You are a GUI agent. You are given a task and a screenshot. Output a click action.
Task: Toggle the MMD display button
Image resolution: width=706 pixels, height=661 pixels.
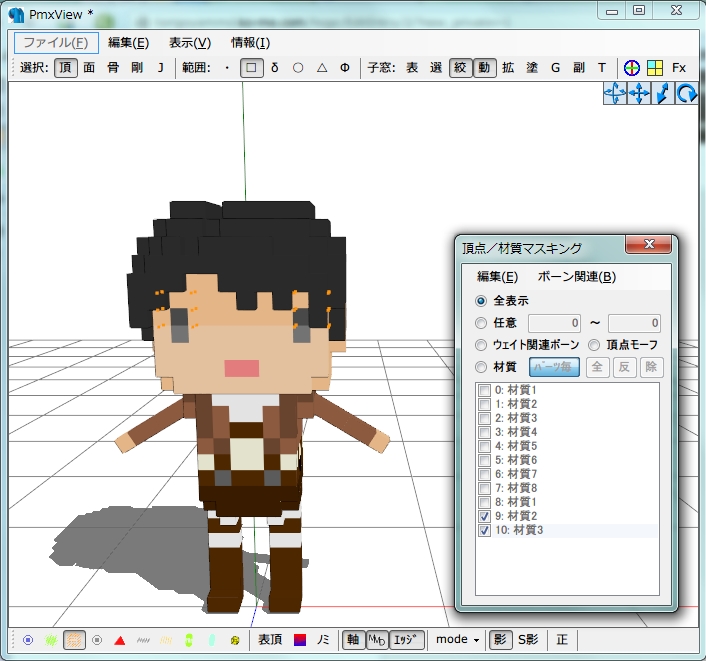[x=377, y=640]
